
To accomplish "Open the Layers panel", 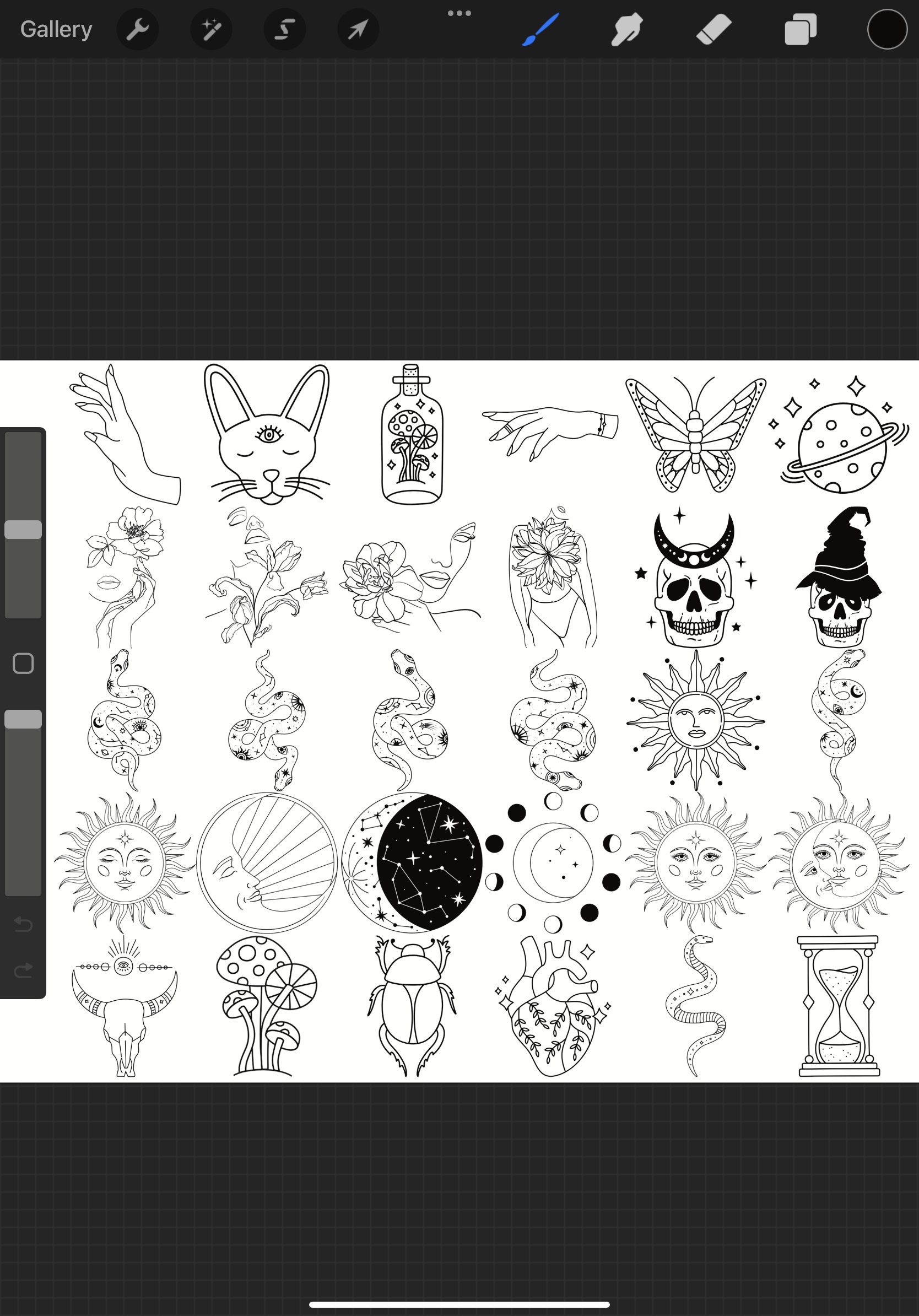I will [x=800, y=29].
